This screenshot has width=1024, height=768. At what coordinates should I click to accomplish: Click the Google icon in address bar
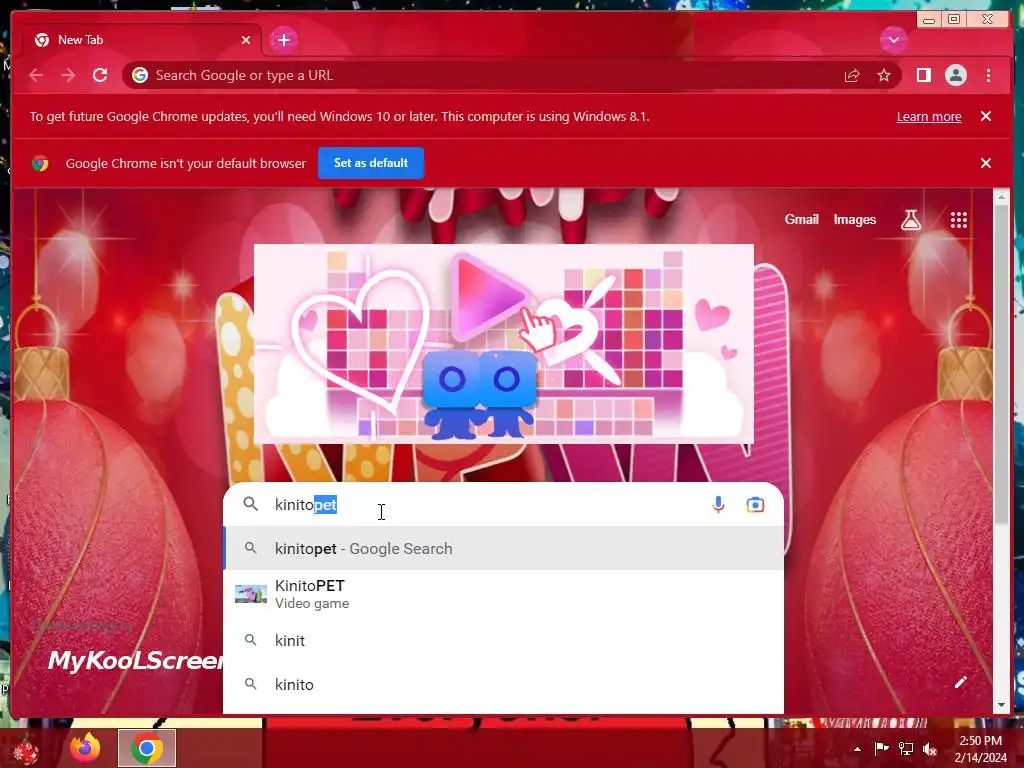(x=140, y=75)
